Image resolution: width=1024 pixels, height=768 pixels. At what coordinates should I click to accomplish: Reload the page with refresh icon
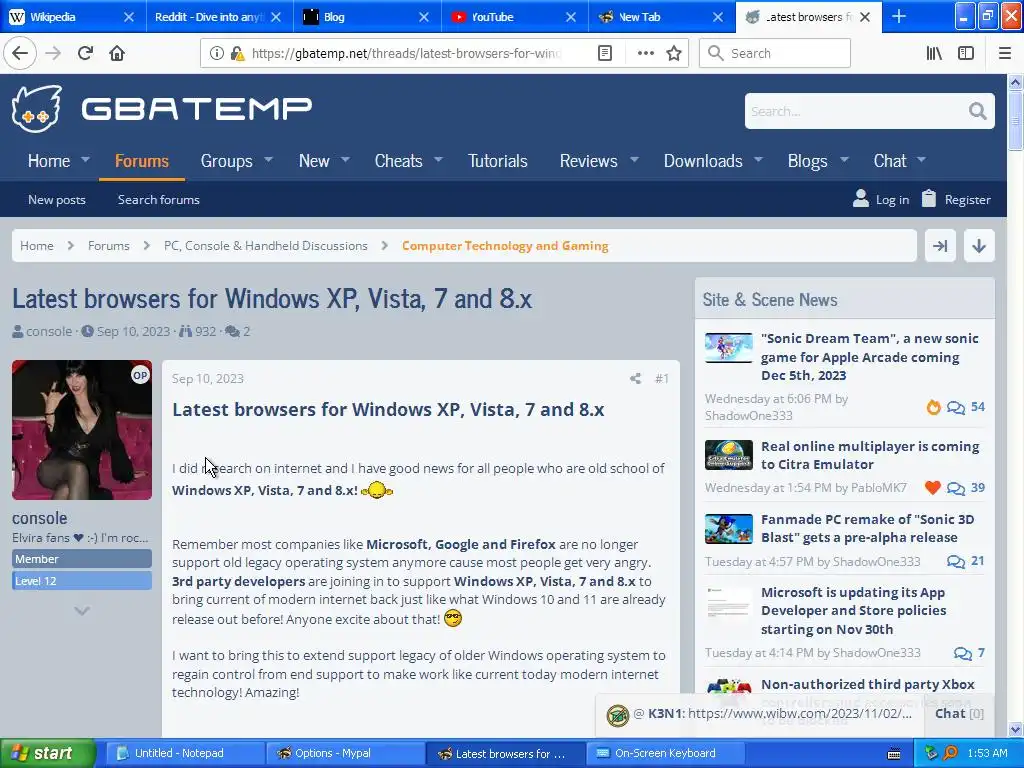(85, 53)
